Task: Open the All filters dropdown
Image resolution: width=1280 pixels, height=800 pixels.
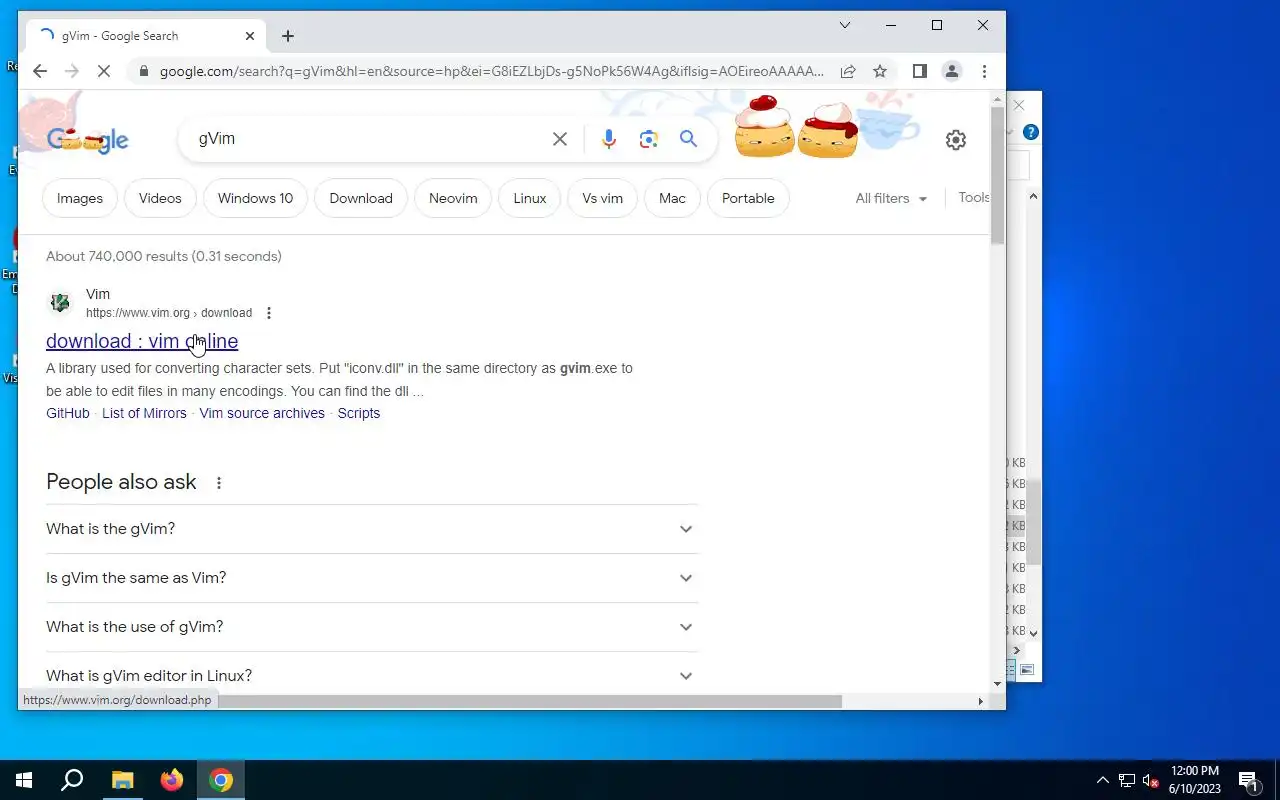Action: [x=891, y=198]
